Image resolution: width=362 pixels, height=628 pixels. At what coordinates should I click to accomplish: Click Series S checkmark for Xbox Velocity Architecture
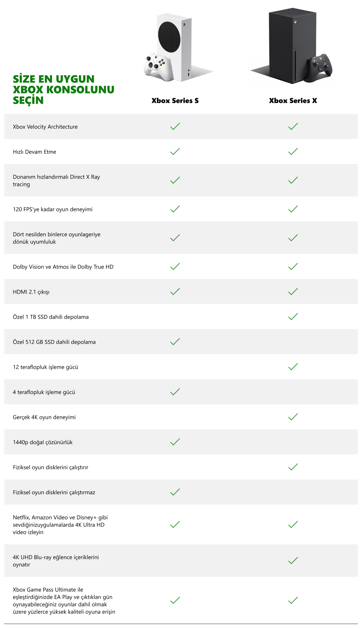(x=175, y=127)
